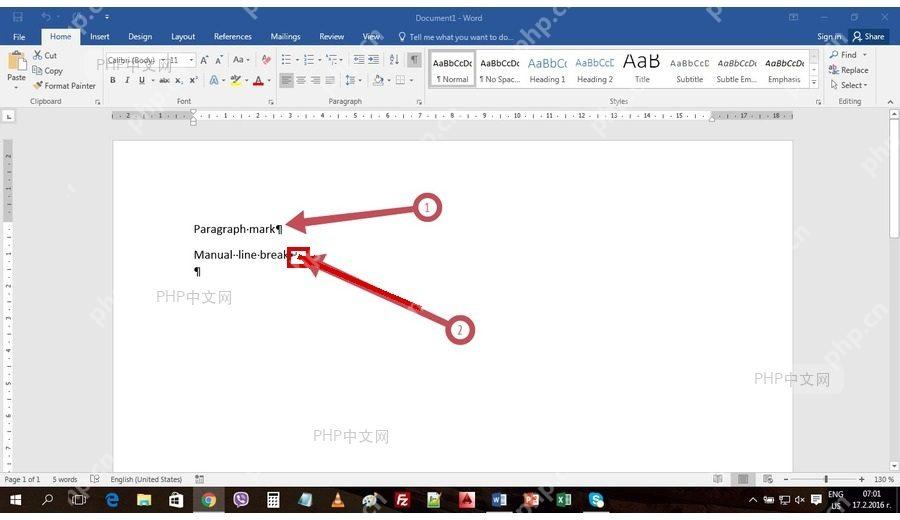Increase font size with Grow Font
This screenshot has width=900, height=520.
click(x=204, y=60)
